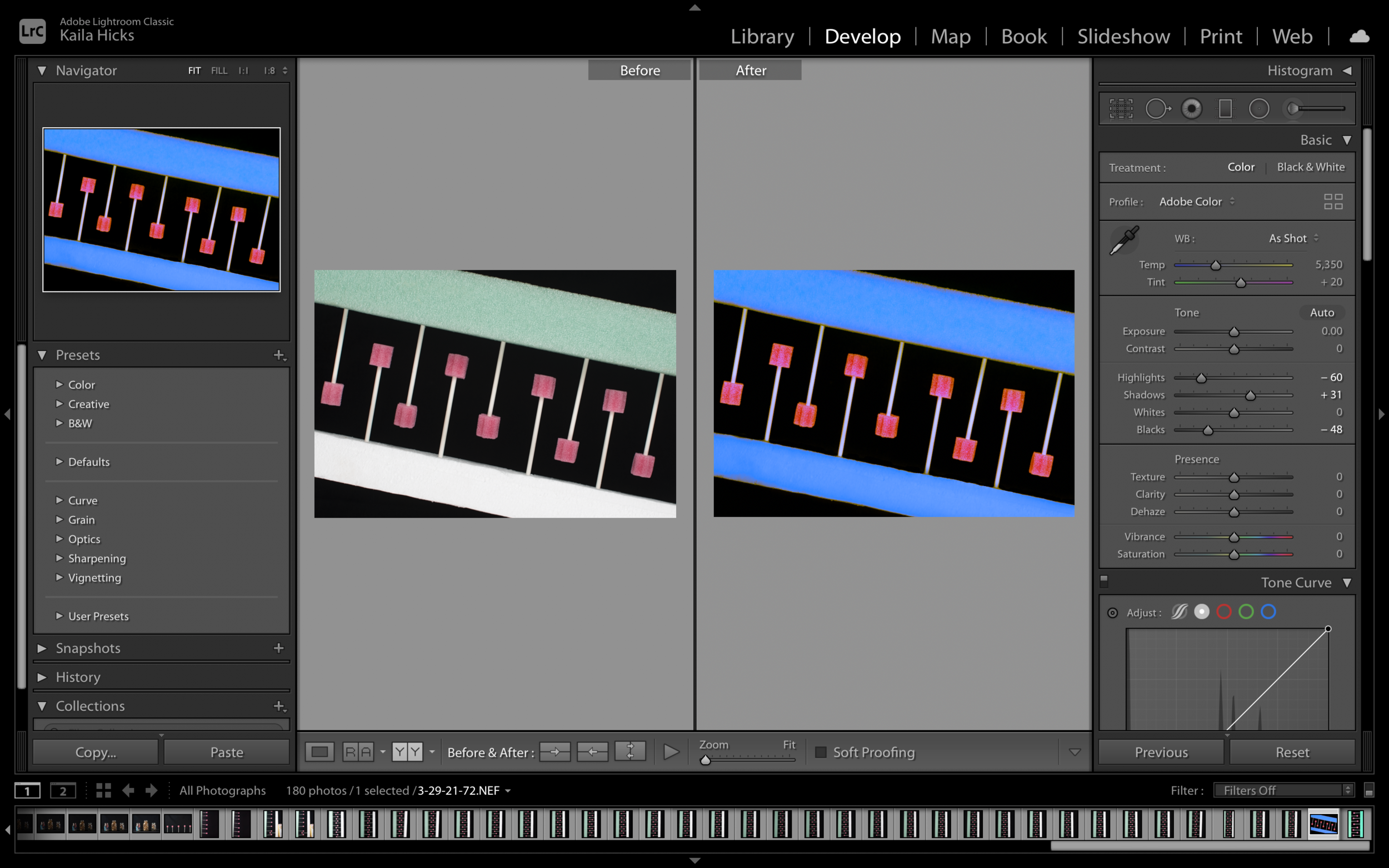Open the Slideshow module
The height and width of the screenshot is (868, 1389).
click(x=1123, y=36)
